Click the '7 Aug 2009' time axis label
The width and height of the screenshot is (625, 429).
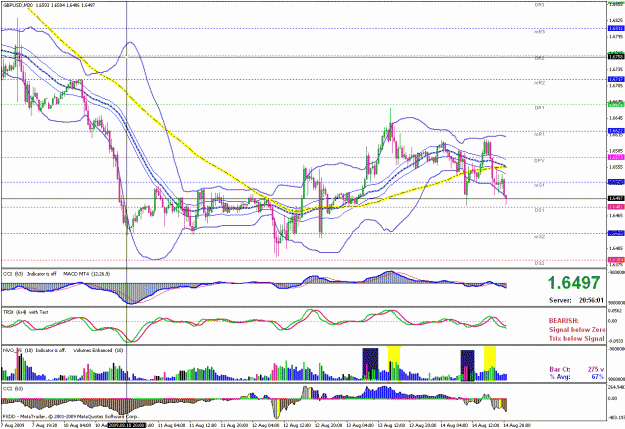pyautogui.click(x=11, y=426)
